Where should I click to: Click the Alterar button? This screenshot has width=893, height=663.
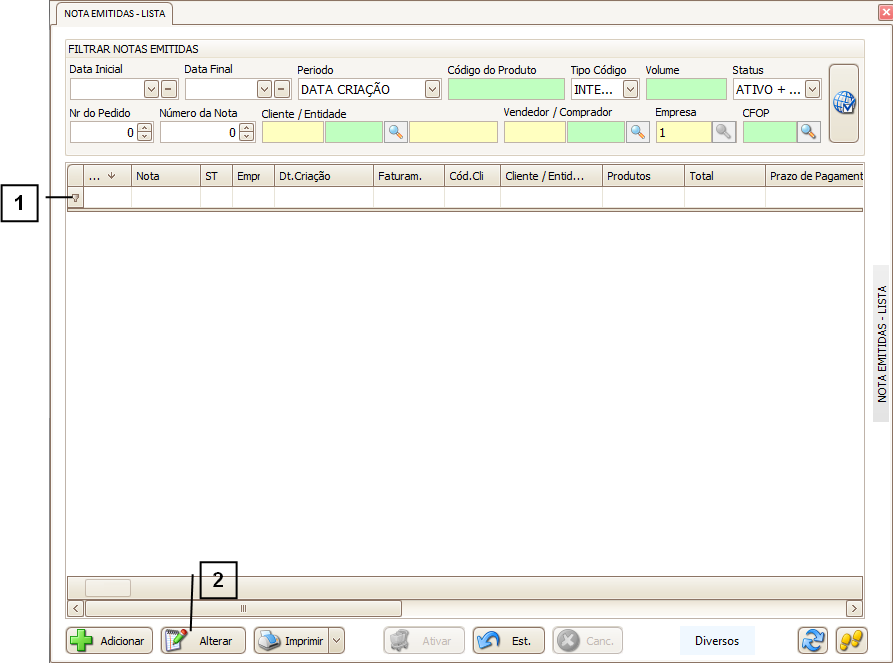(203, 641)
